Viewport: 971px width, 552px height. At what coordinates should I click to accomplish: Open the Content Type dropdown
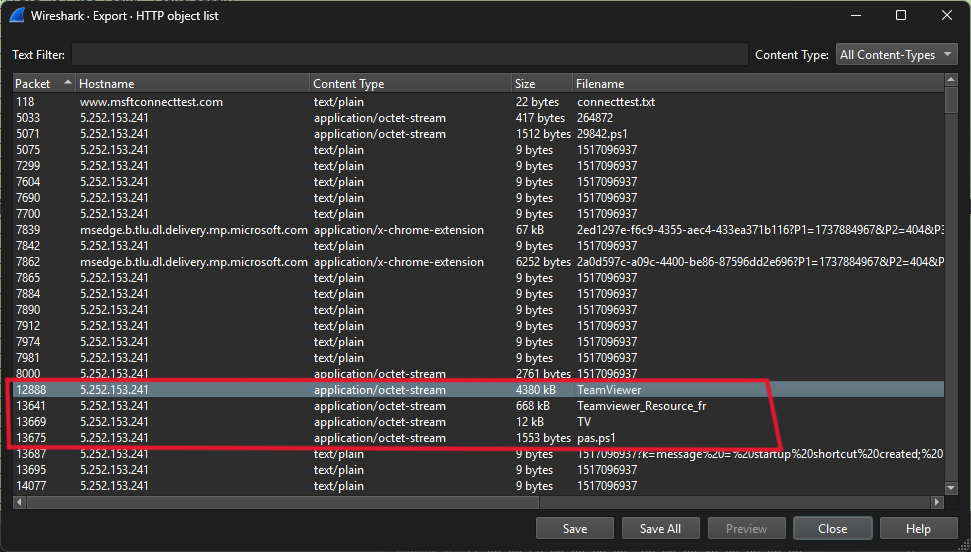click(x=896, y=55)
